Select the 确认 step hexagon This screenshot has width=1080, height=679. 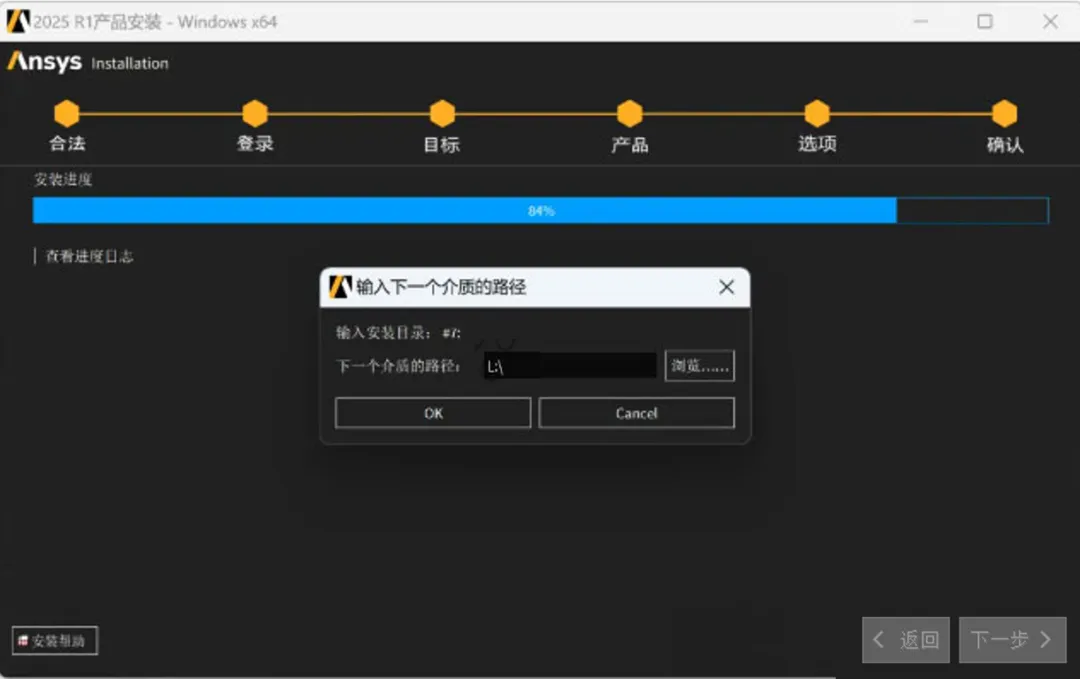pyautogui.click(x=1004, y=114)
